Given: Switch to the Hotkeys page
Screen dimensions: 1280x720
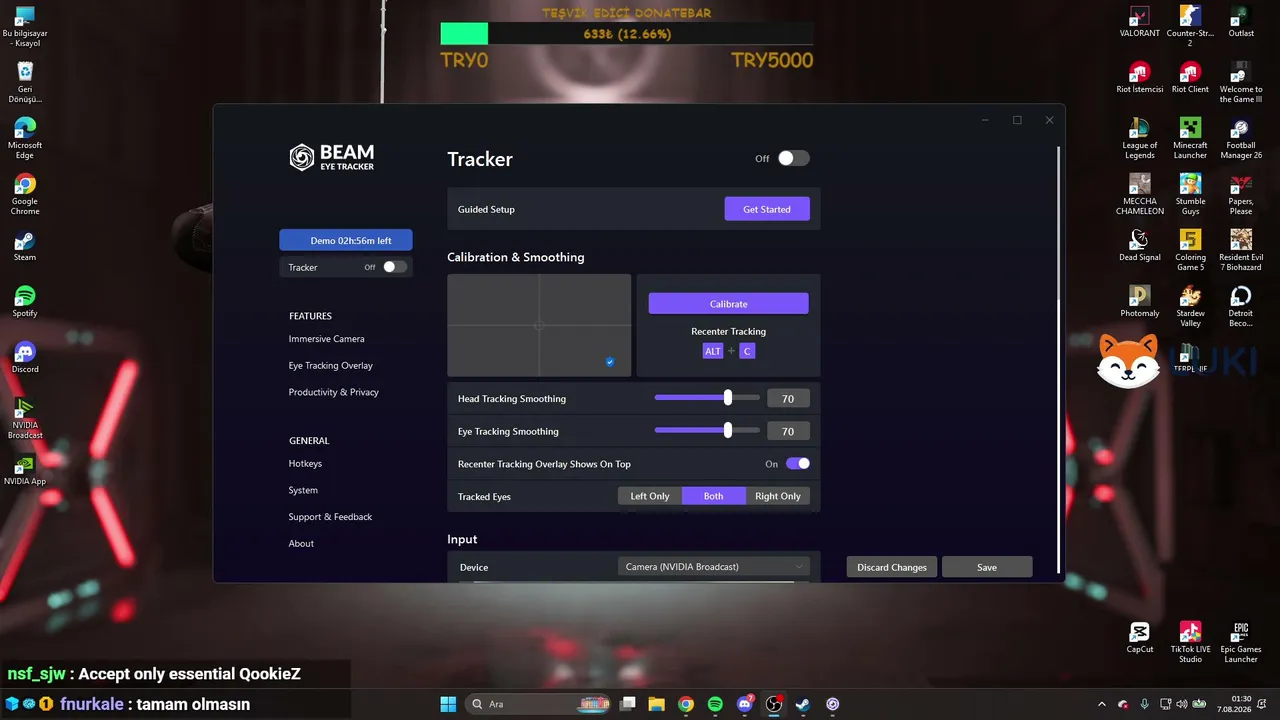Looking at the screenshot, I should click(x=306, y=464).
